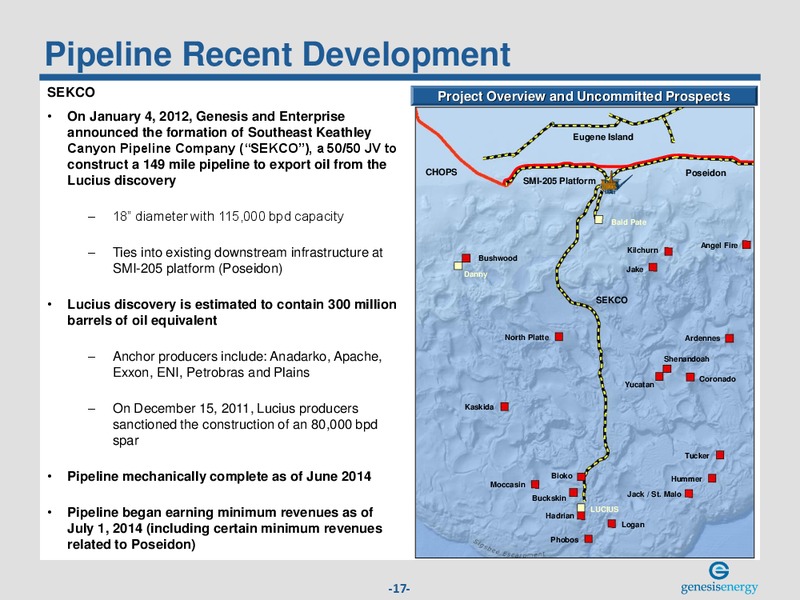The image size is (800, 600).
Task: Click the red Jack / St. Malo marker
Action: (689, 493)
